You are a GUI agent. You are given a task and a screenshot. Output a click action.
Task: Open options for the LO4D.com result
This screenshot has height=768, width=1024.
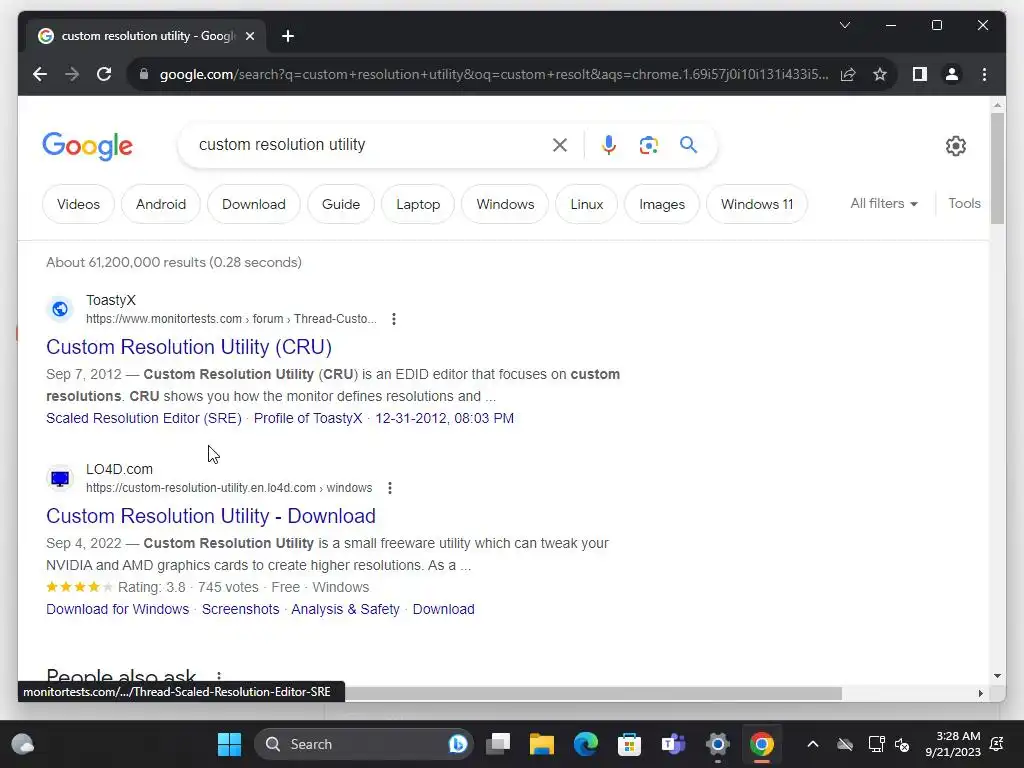(x=390, y=488)
